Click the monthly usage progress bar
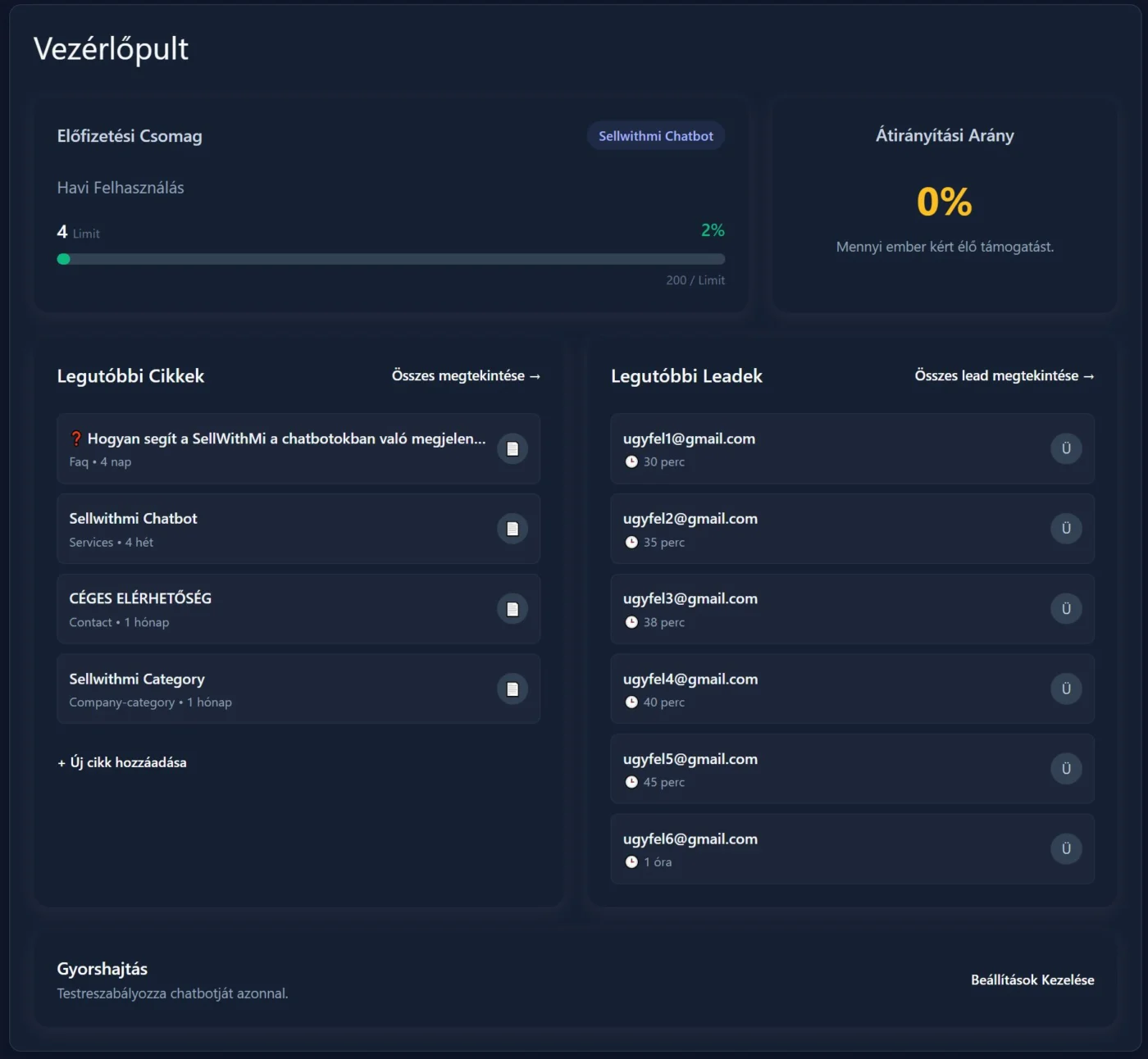Image resolution: width=1148 pixels, height=1059 pixels. click(390, 259)
